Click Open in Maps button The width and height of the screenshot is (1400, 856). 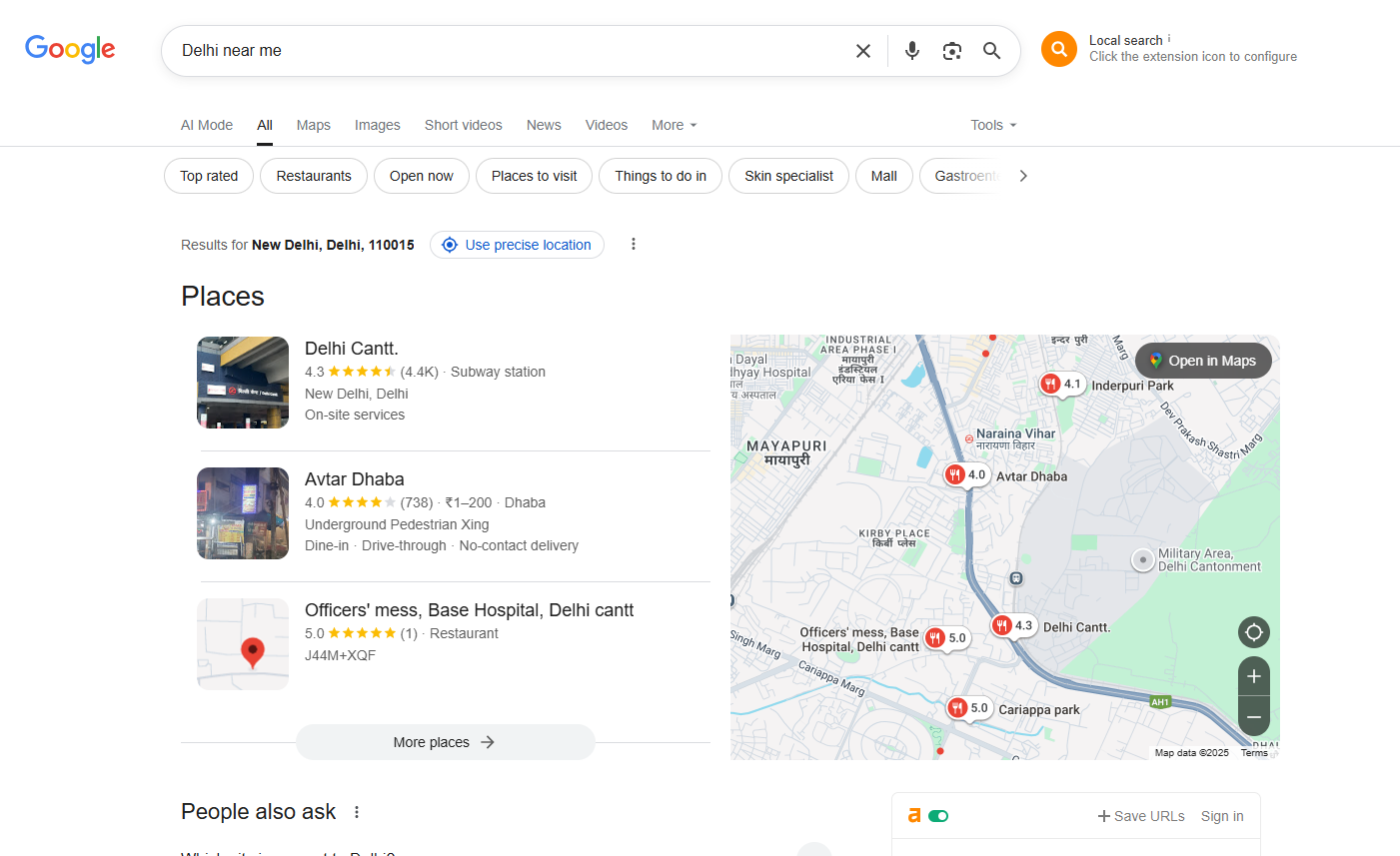[x=1203, y=361]
